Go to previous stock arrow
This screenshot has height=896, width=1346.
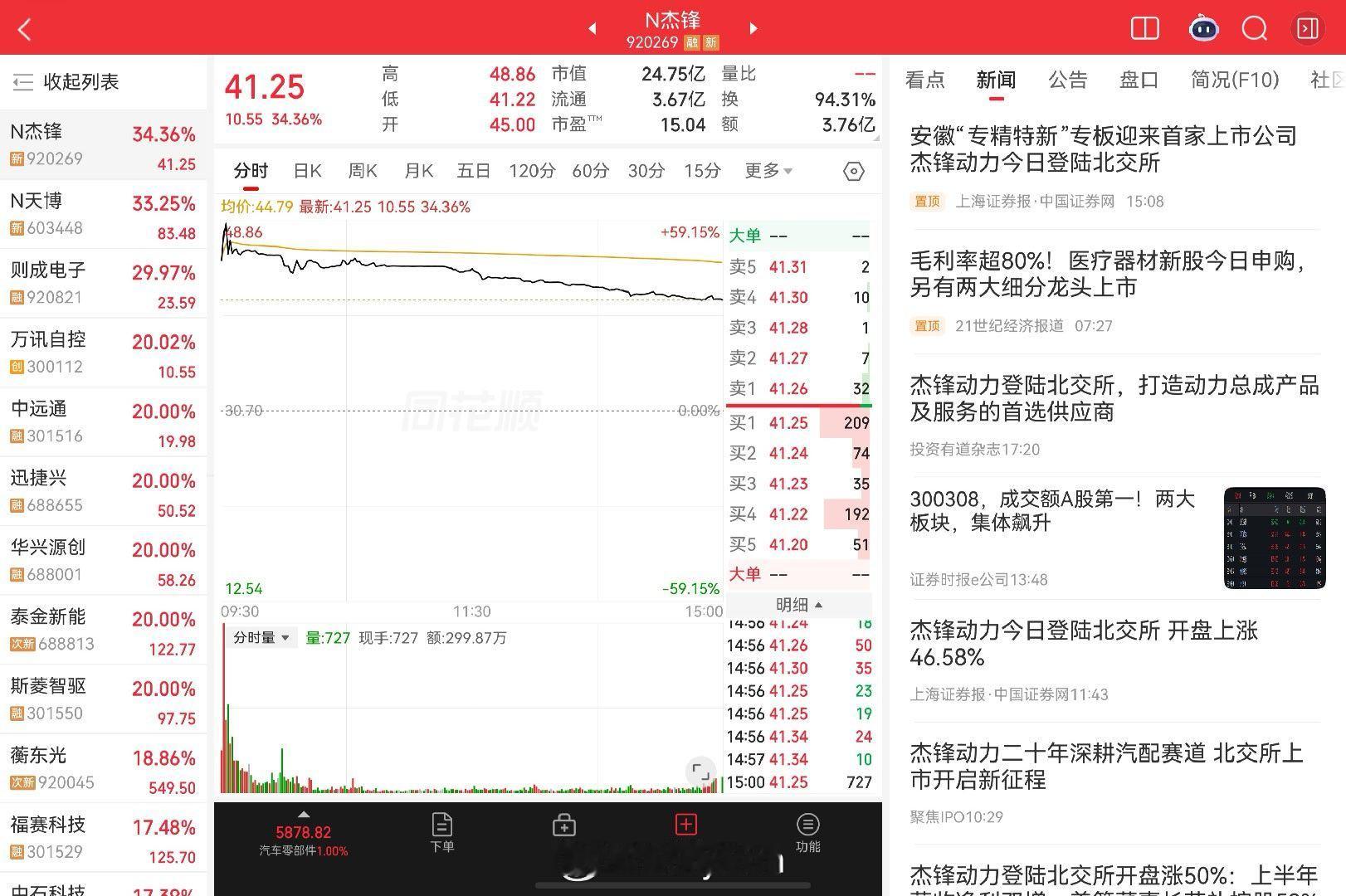pyautogui.click(x=593, y=28)
